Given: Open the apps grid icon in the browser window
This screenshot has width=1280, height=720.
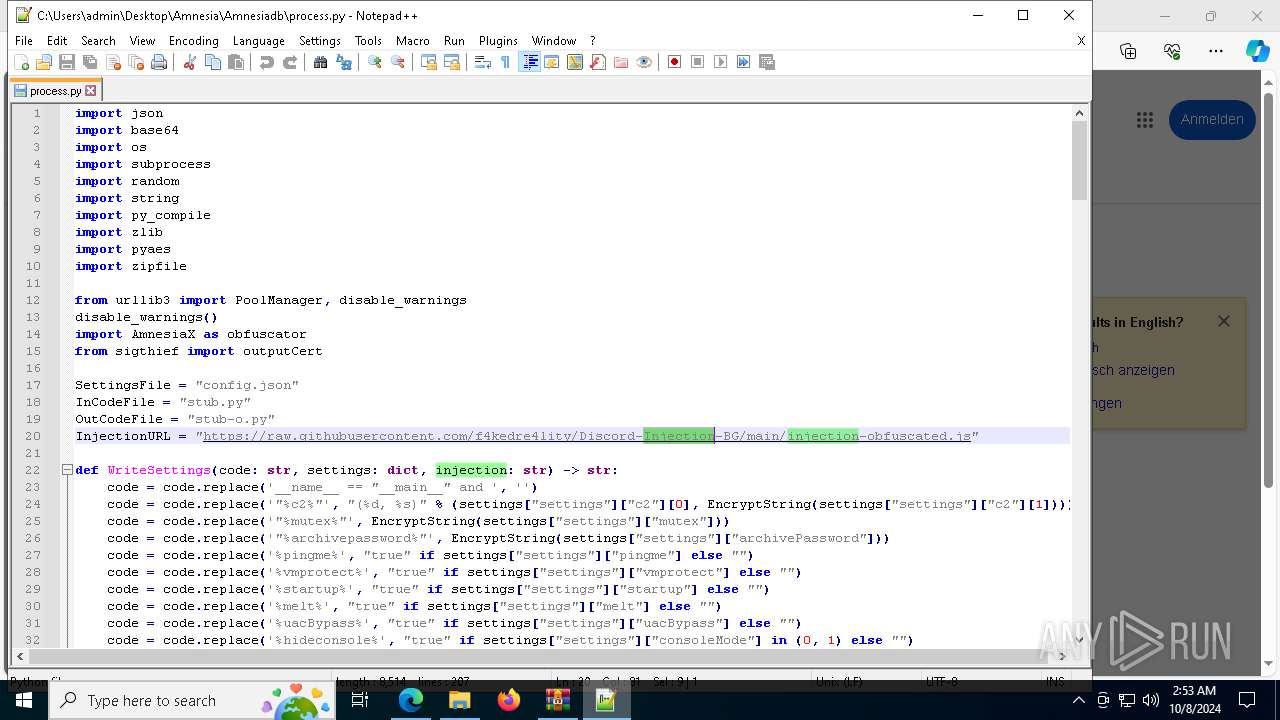Looking at the screenshot, I should [1145, 120].
